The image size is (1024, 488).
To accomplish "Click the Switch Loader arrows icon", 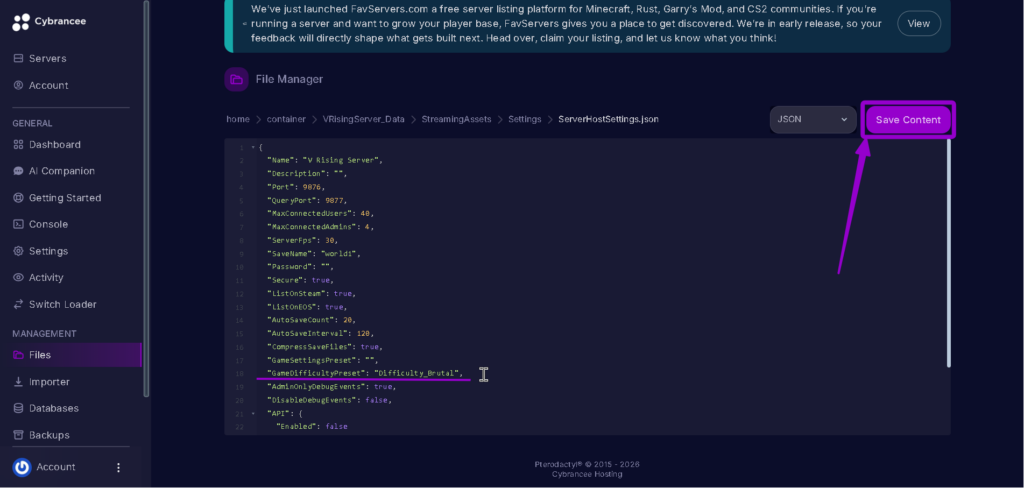I will 18,304.
